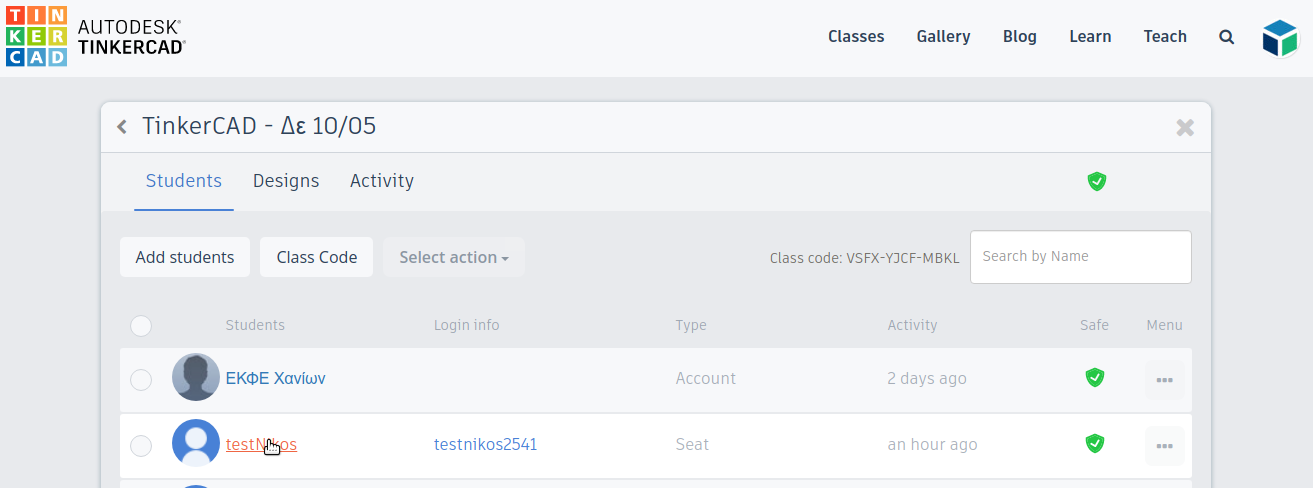Switch to the Designs tab
1313x488 pixels.
(x=286, y=181)
